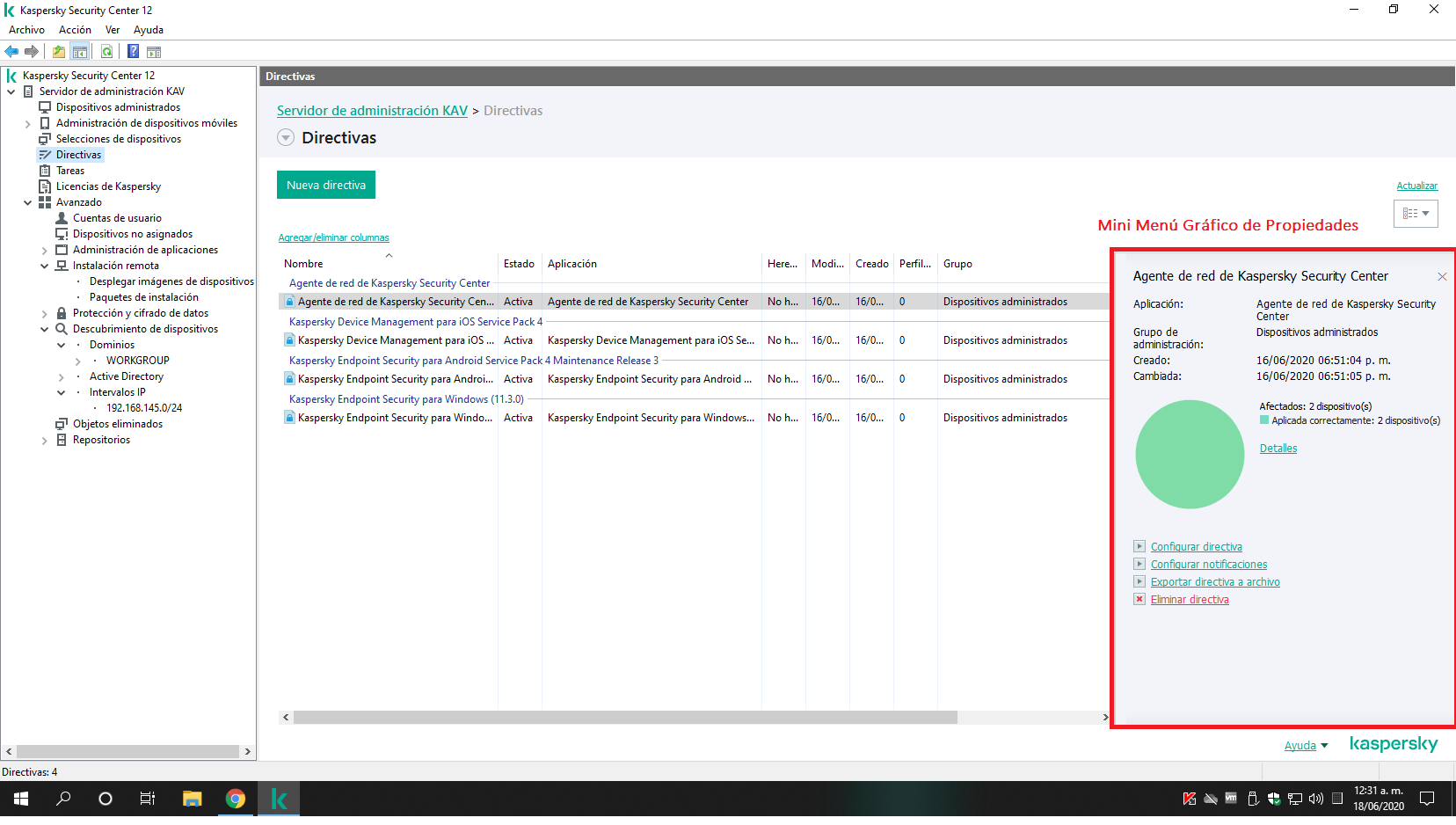
Task: Click the Descubrimiento de dispositivos magnifier icon
Action: [62, 329]
